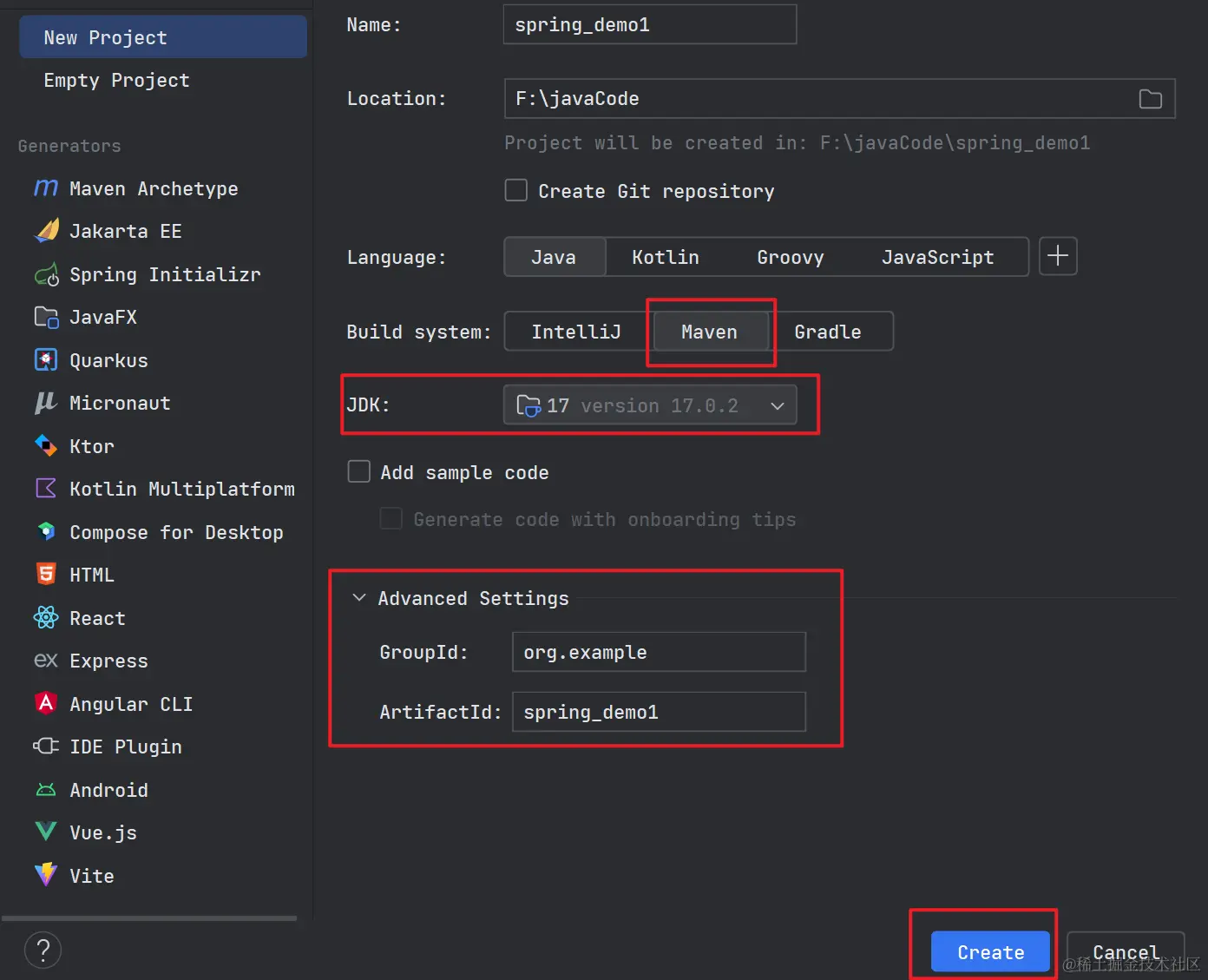The height and width of the screenshot is (980, 1208).
Task: Click the IDE Plugin plug icon
Action: [46, 747]
